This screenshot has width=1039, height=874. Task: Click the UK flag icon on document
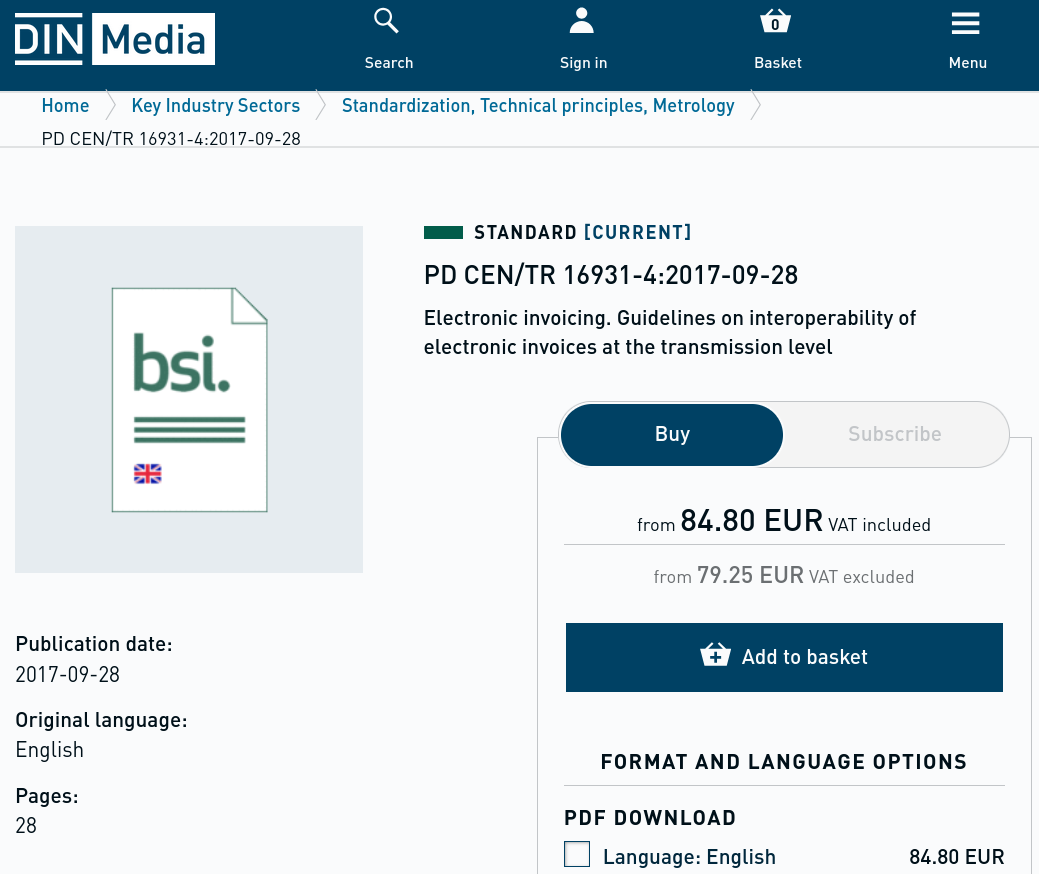tap(148, 474)
